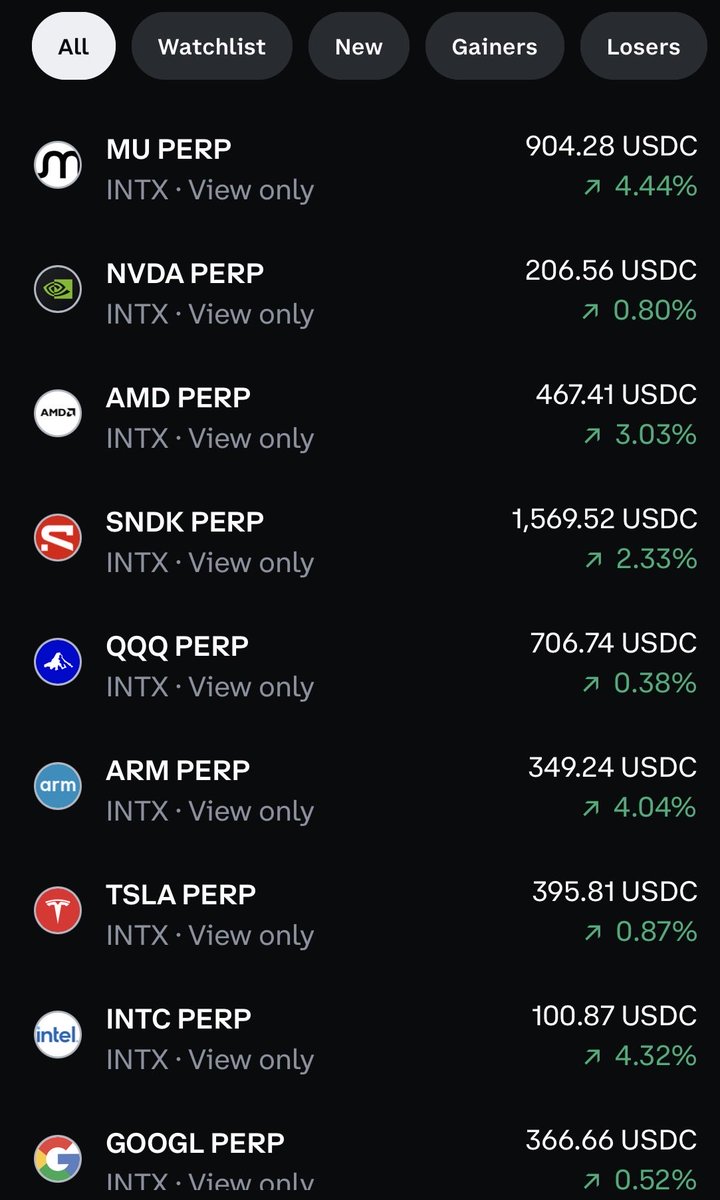Open the NVDA PERP market name

point(185,273)
